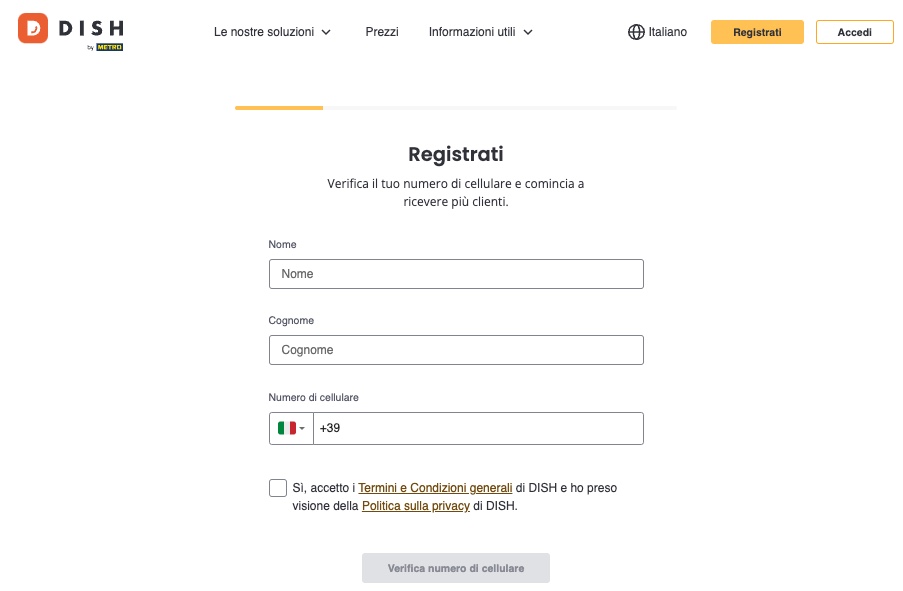903x591 pixels.
Task: Open country code dropdown arrow
Action: click(x=302, y=429)
